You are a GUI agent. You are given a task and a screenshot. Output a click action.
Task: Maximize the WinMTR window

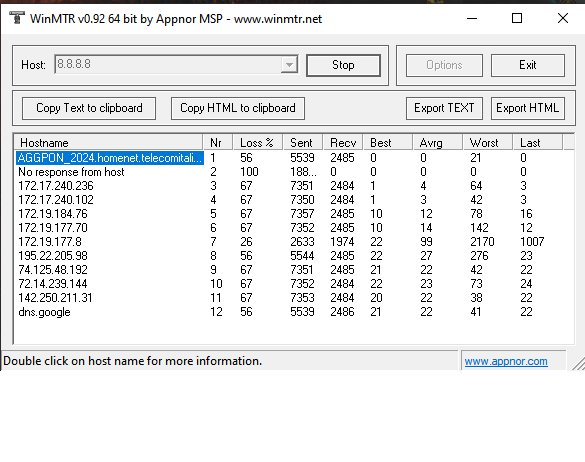517,18
